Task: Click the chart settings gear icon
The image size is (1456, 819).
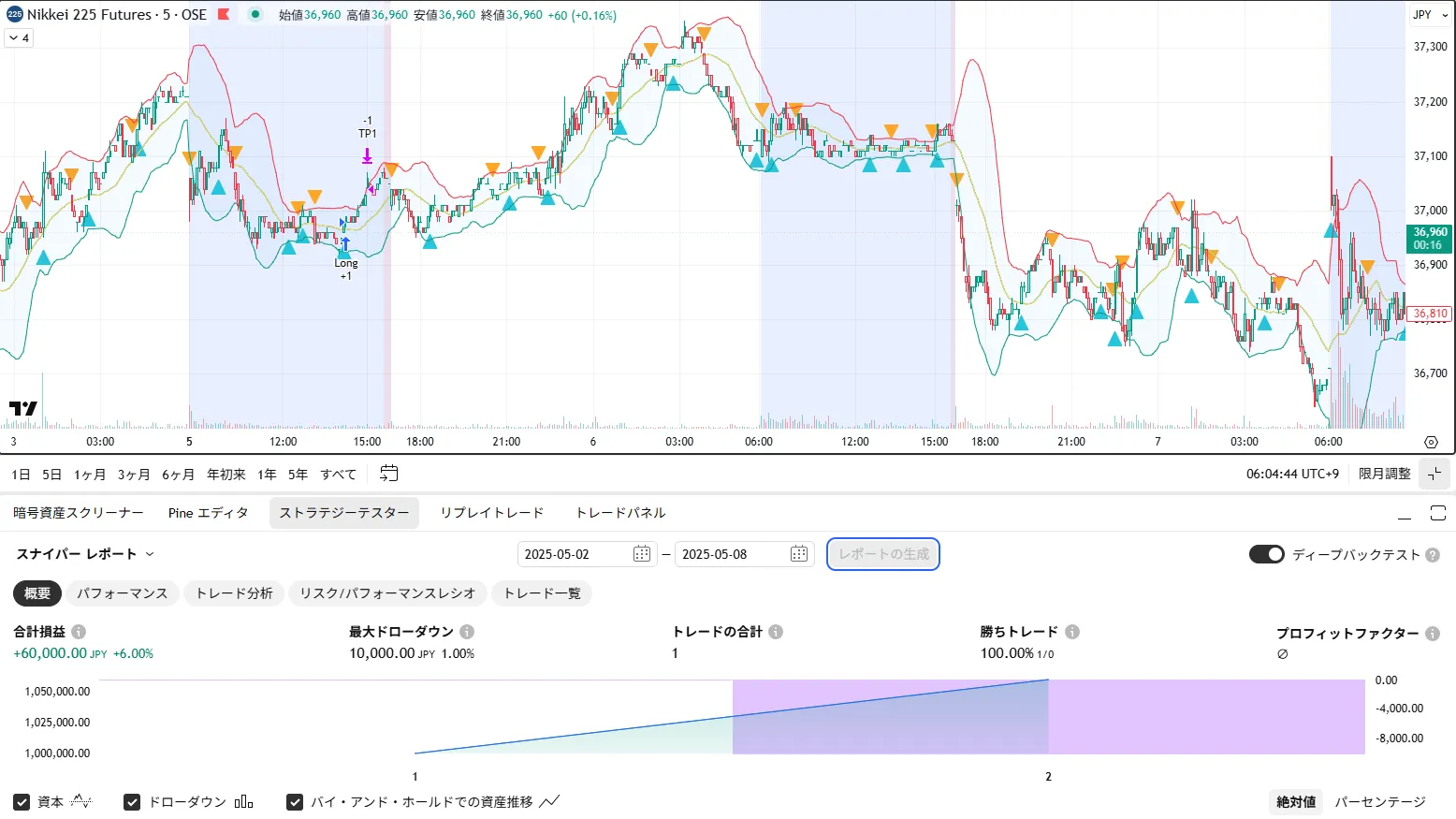Action: 1431,442
